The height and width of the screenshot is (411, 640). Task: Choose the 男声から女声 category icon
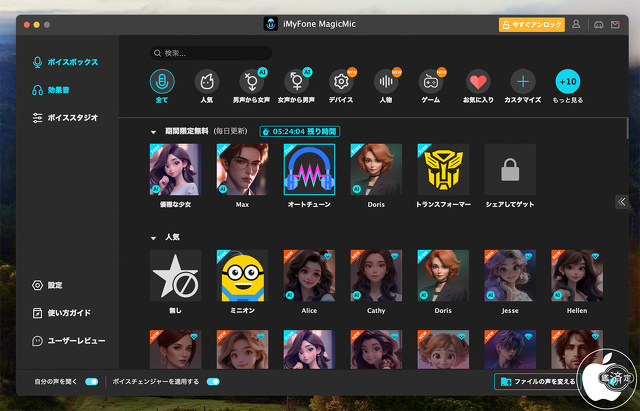click(x=251, y=82)
